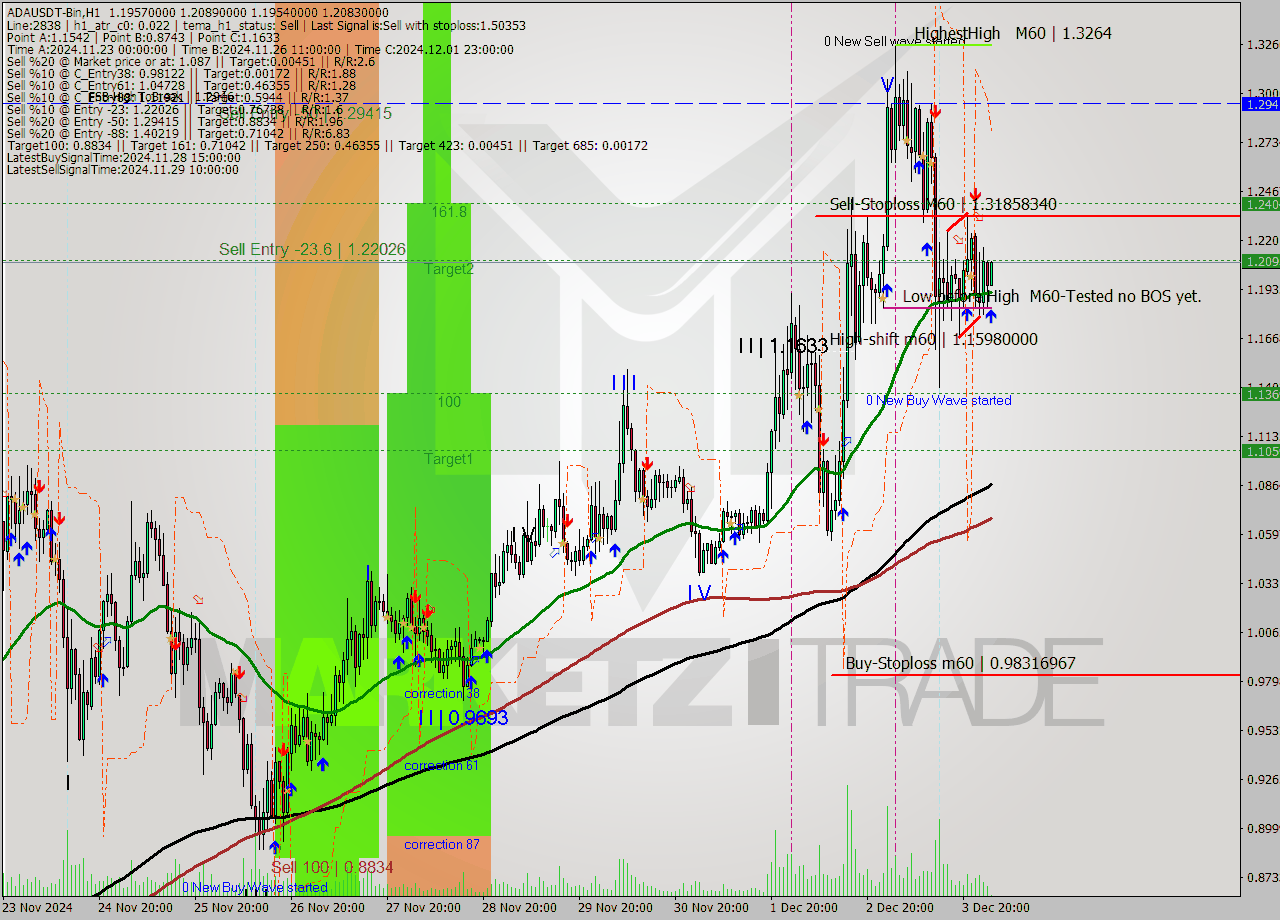1280x920 pixels.
Task: Click the 1.273 price scale value
Action: pyautogui.click(x=1262, y=142)
